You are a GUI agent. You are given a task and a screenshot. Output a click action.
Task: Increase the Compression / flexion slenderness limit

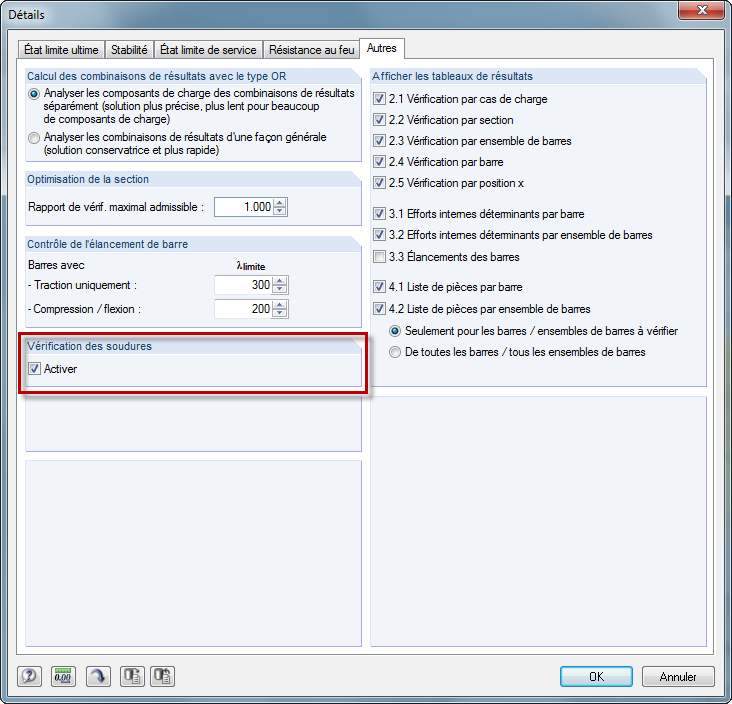[x=280, y=304]
